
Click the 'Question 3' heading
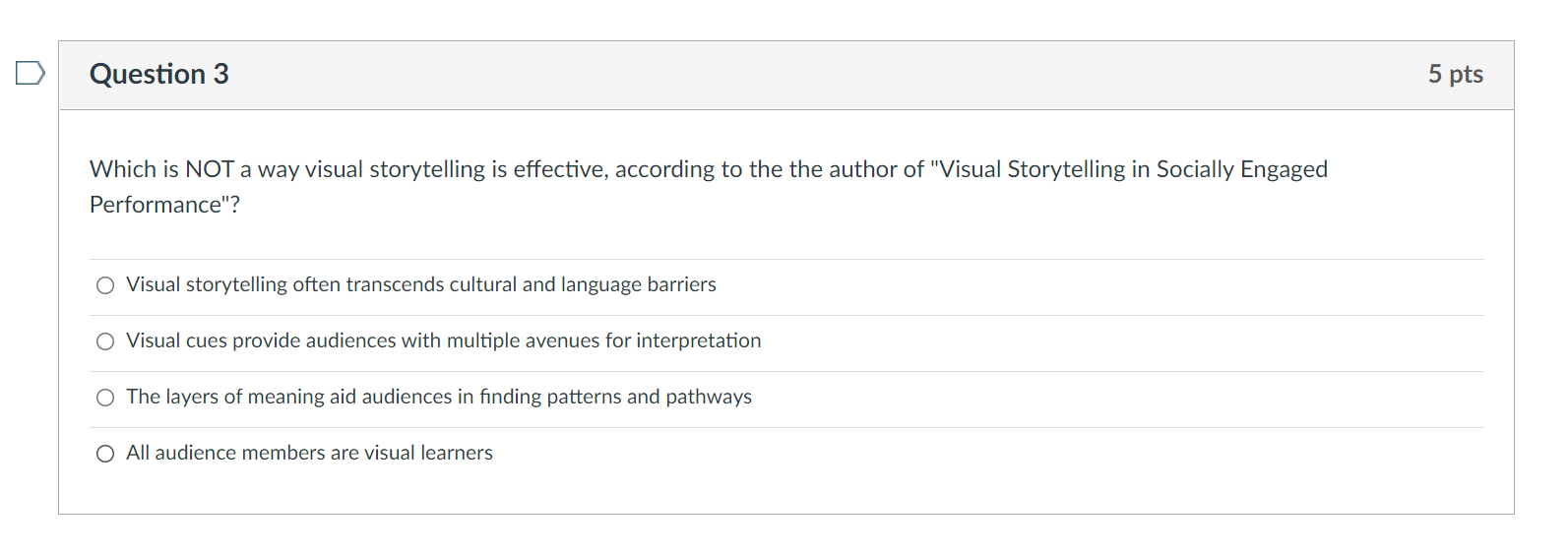[x=158, y=74]
